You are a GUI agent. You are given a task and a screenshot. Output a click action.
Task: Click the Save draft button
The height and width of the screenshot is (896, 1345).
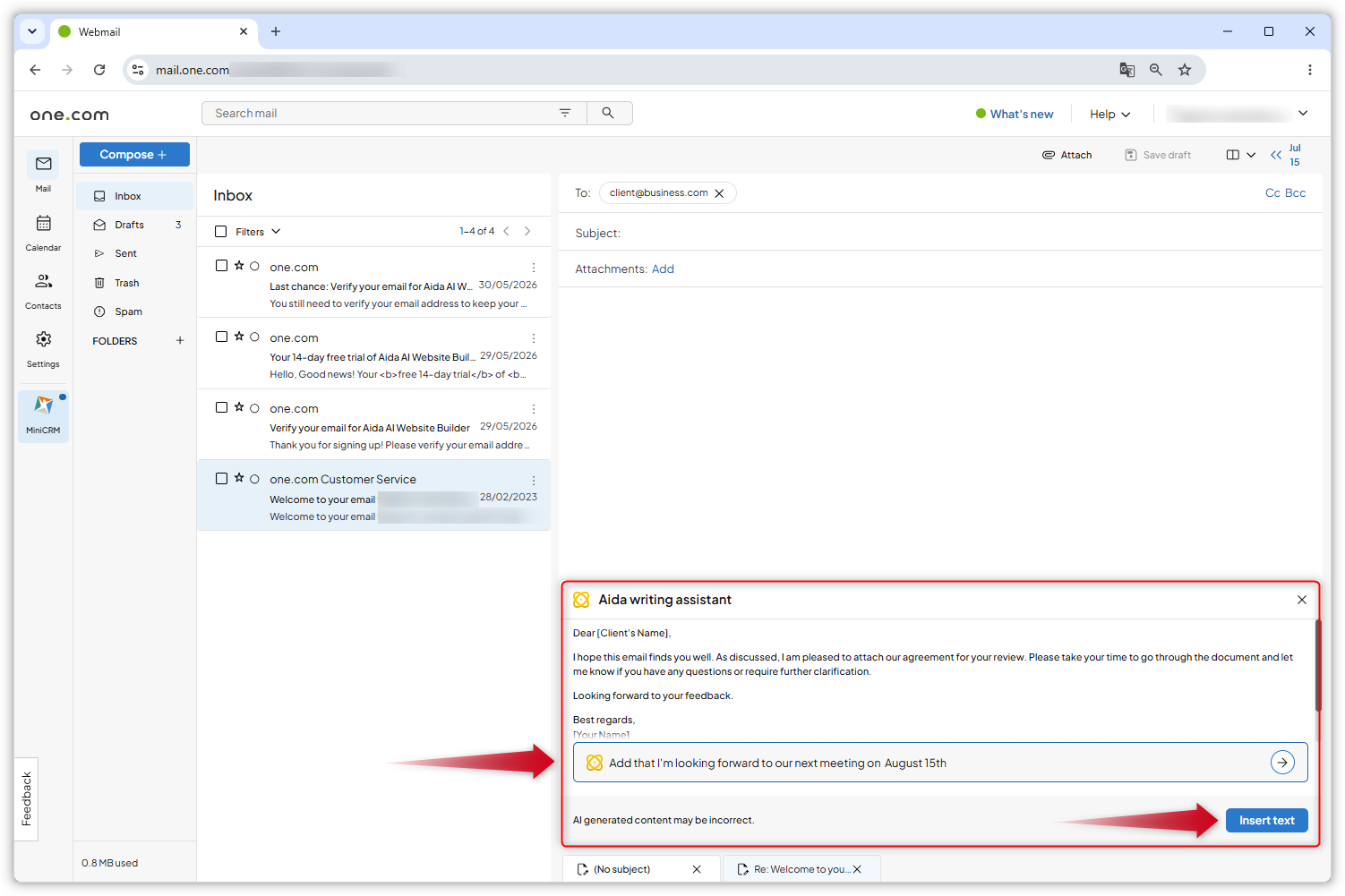coord(1158,155)
